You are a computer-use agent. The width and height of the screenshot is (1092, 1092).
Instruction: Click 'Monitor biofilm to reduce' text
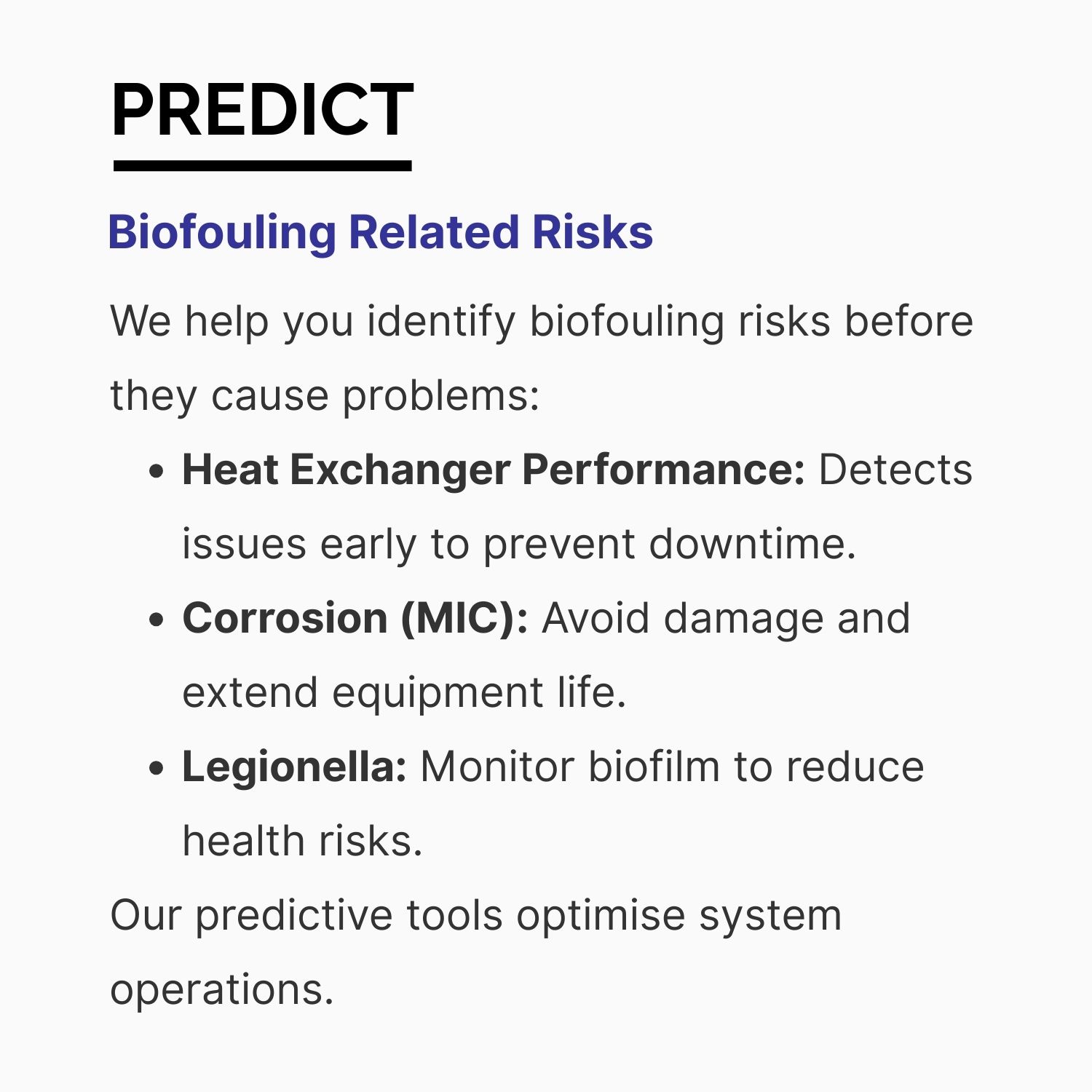click(x=672, y=767)
